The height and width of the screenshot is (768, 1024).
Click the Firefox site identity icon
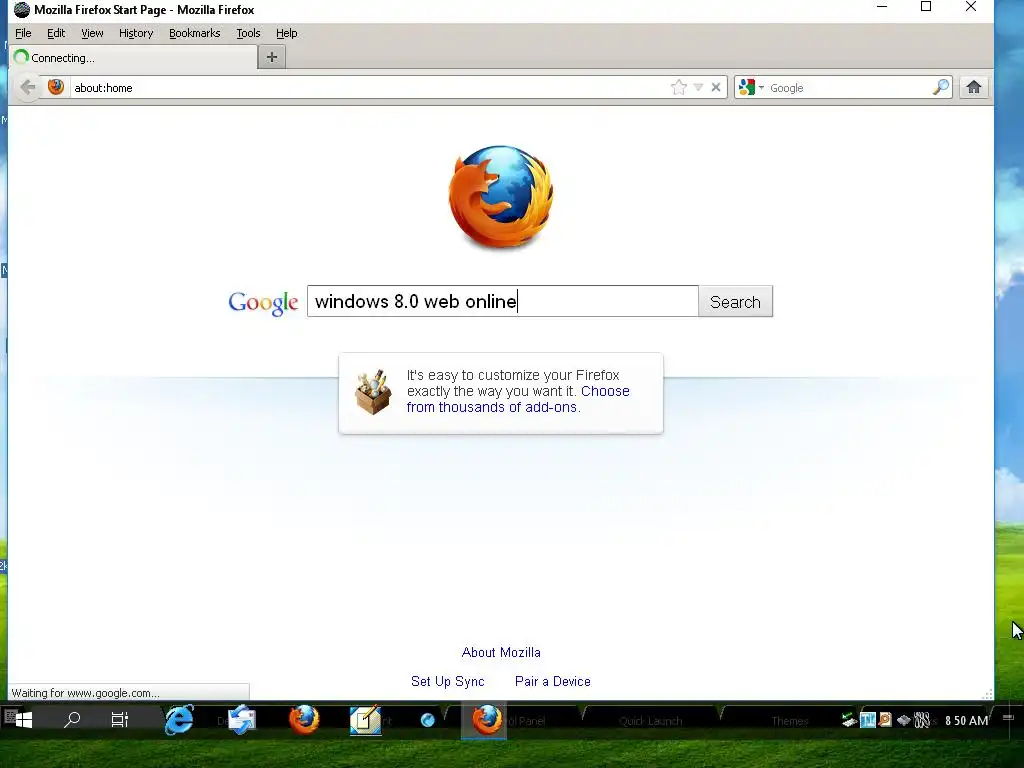56,88
